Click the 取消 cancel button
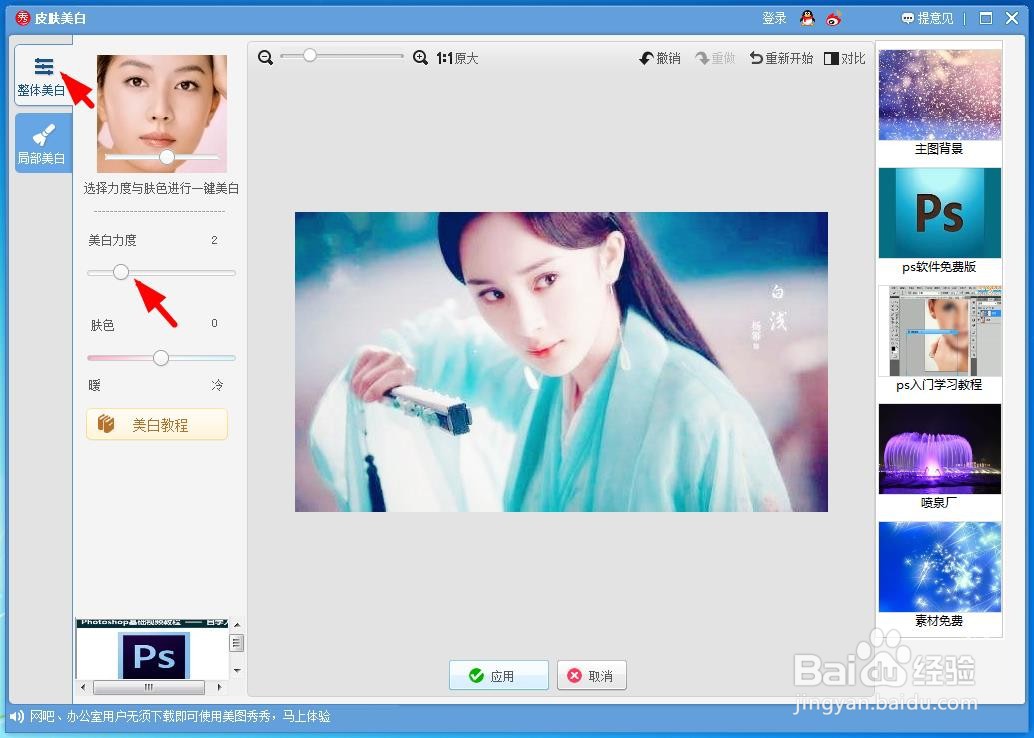This screenshot has height=738, width=1034. pyautogui.click(x=592, y=675)
